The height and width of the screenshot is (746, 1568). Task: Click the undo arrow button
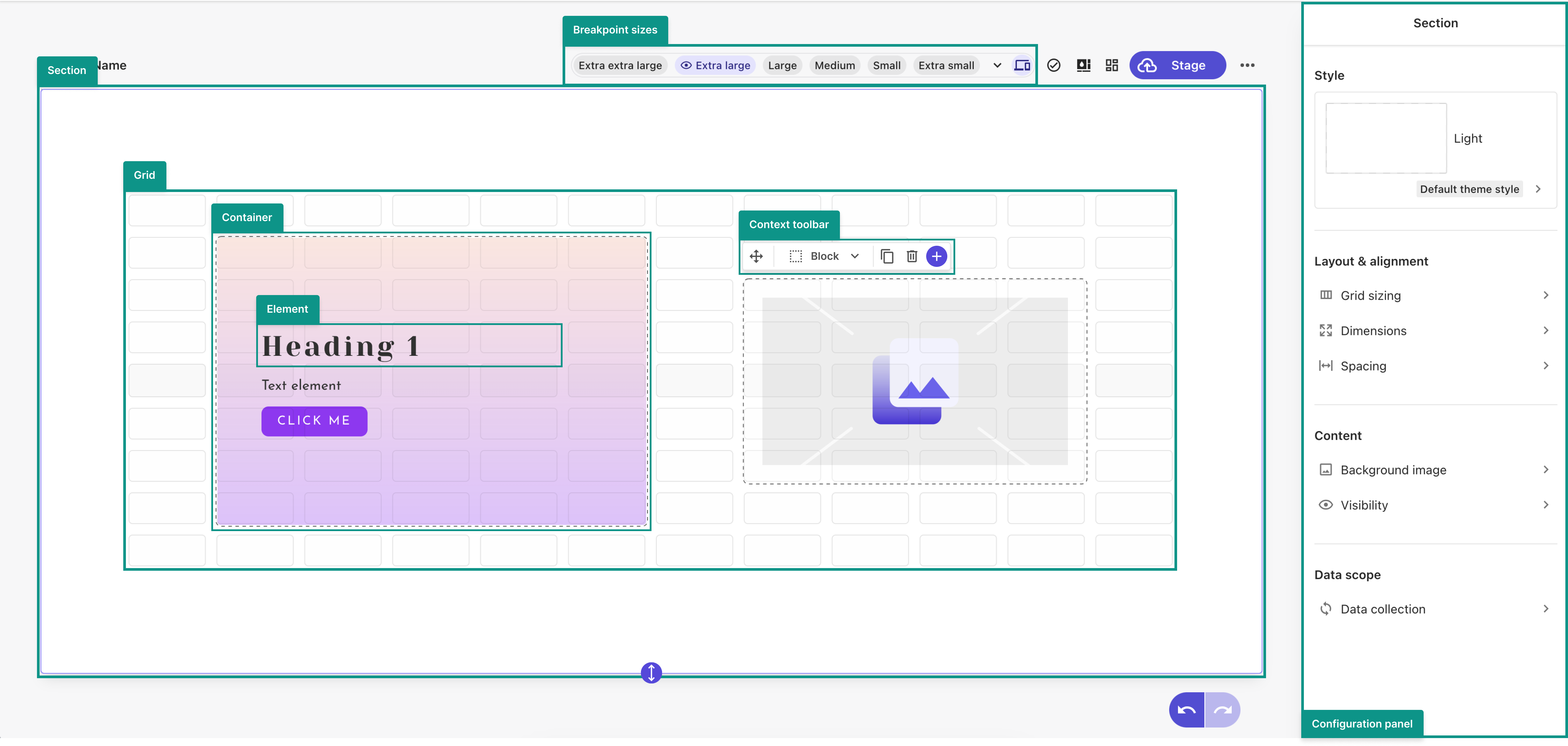(x=1186, y=710)
